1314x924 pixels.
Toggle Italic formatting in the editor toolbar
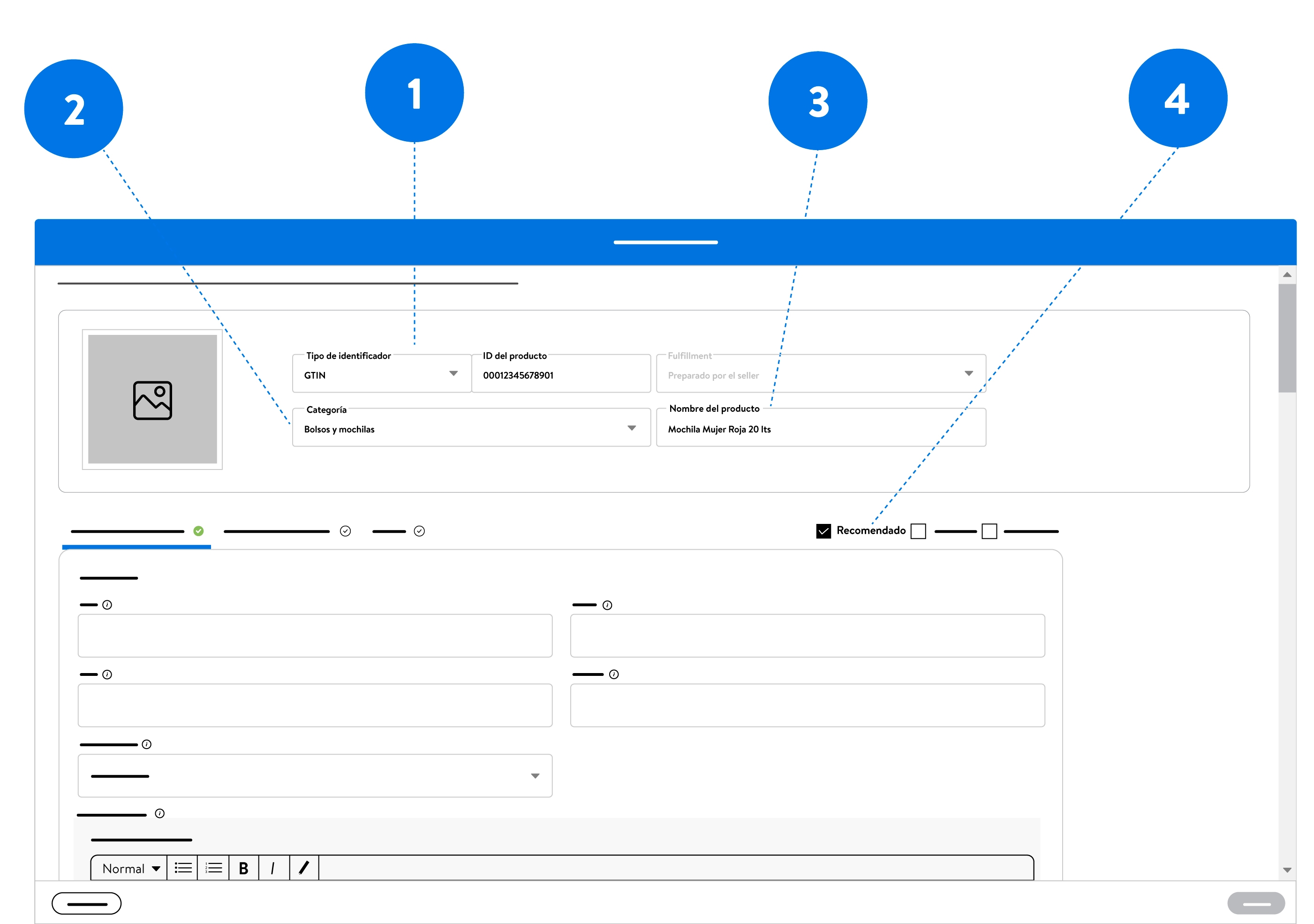[x=273, y=869]
